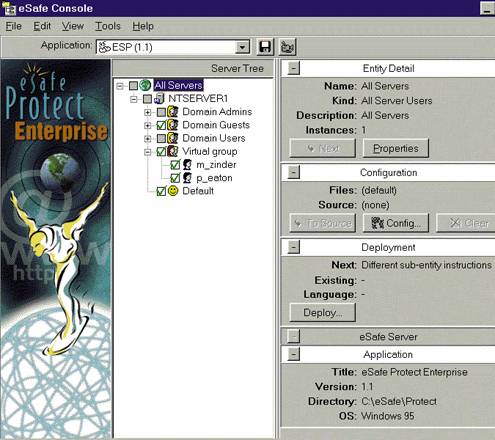Click the Default smiley face icon
This screenshot has height=440, width=495.
click(x=173, y=191)
